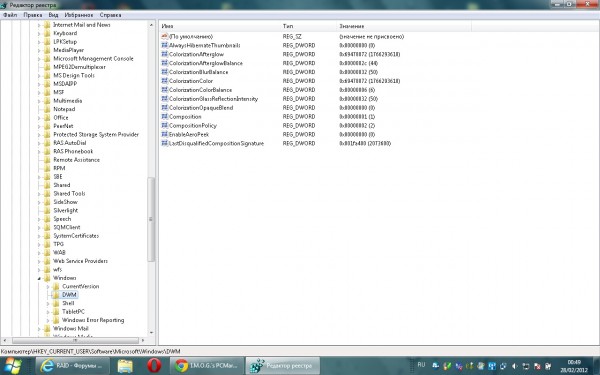Image resolution: width=600 pixels, height=375 pixels.
Task: Open the Windows Start menu
Action: [x=13, y=365]
